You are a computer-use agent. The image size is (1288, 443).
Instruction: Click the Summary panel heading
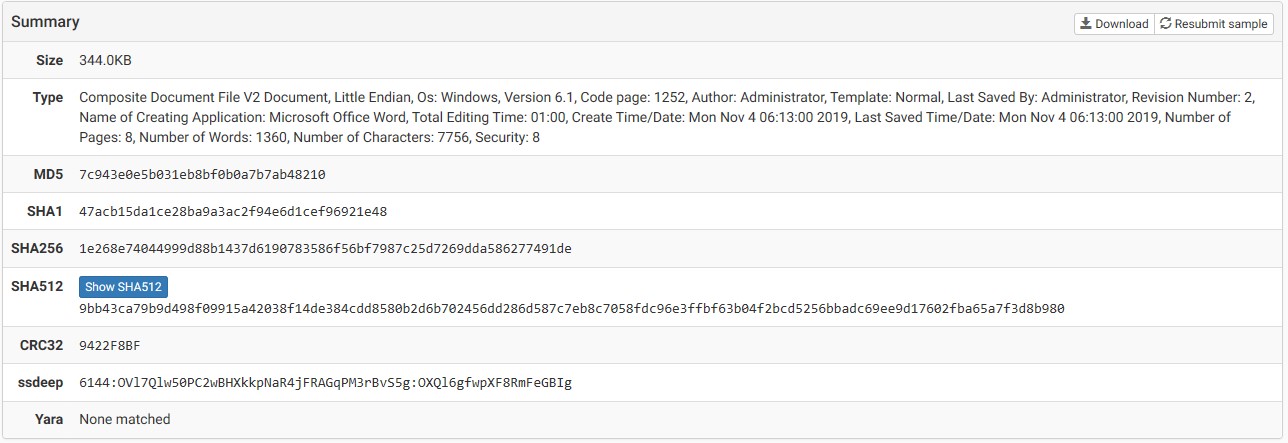pos(45,22)
